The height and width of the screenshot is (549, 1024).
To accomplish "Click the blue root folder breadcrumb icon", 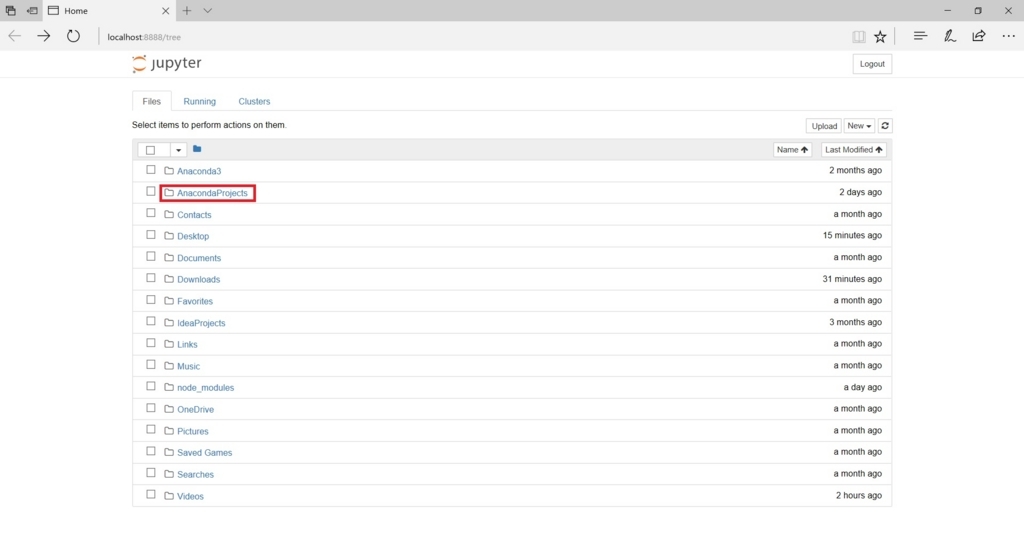I will pyautogui.click(x=197, y=149).
